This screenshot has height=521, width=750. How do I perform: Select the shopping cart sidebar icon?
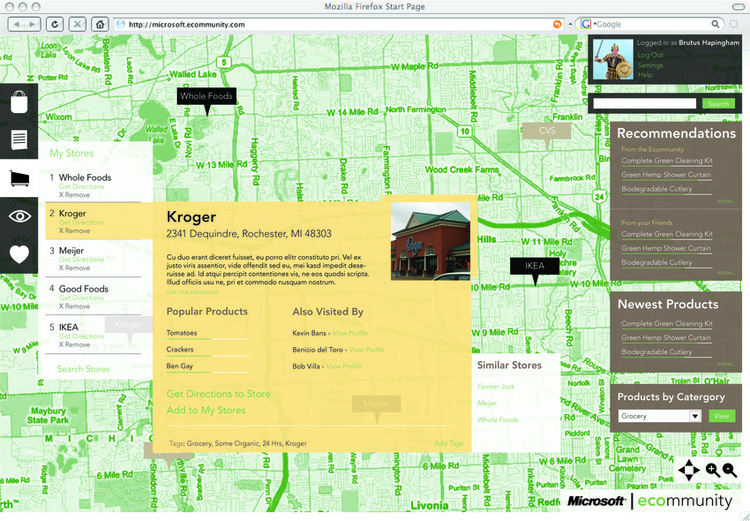(20, 178)
